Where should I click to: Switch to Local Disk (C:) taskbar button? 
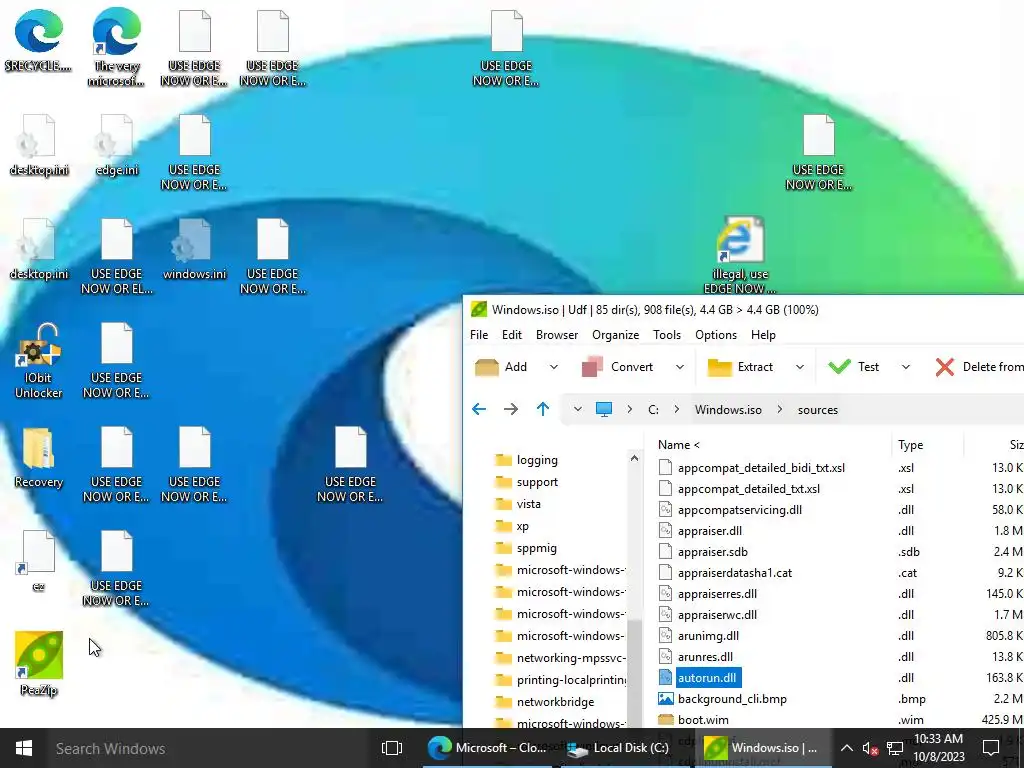[620, 748]
